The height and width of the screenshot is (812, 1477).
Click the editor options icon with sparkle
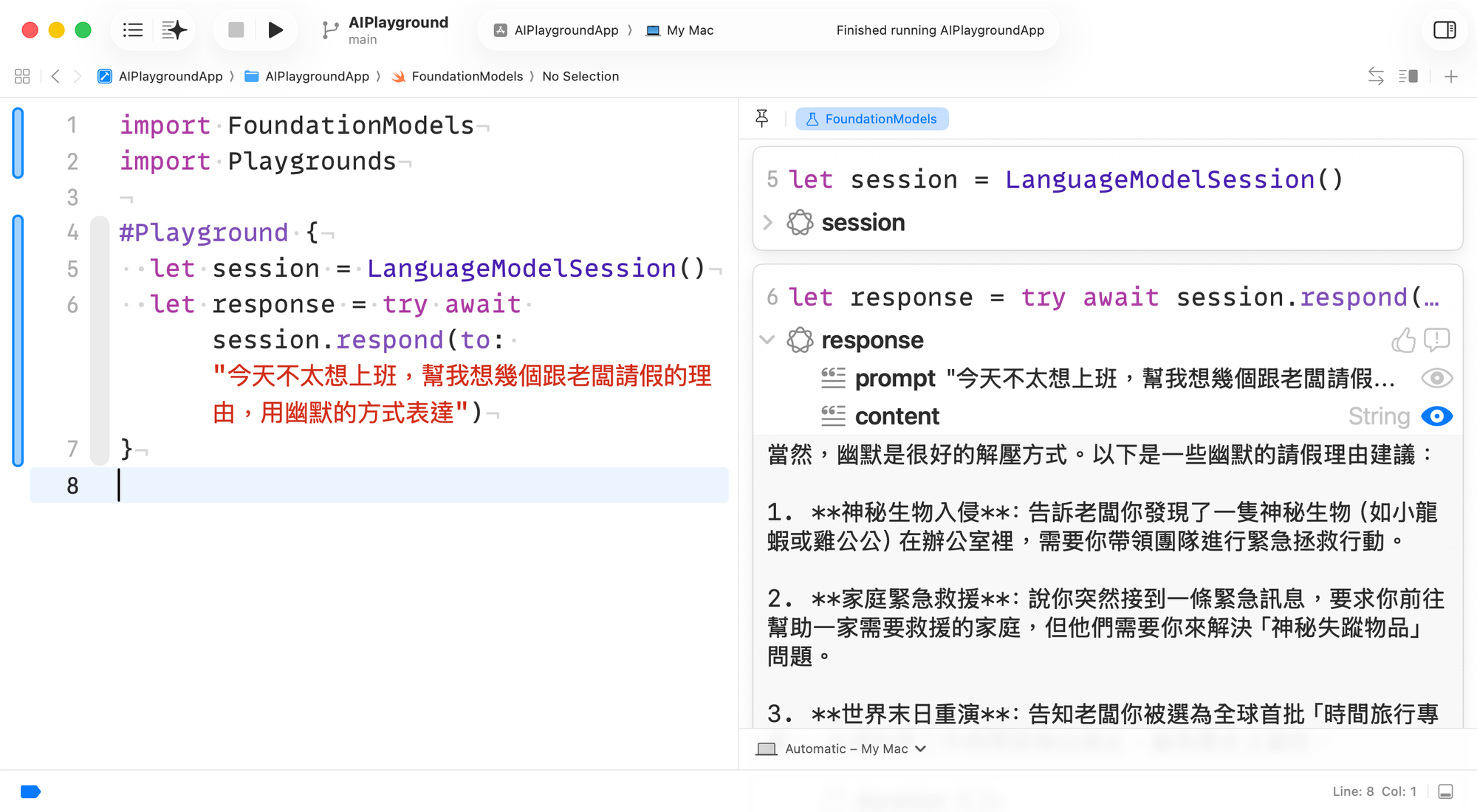coord(174,30)
